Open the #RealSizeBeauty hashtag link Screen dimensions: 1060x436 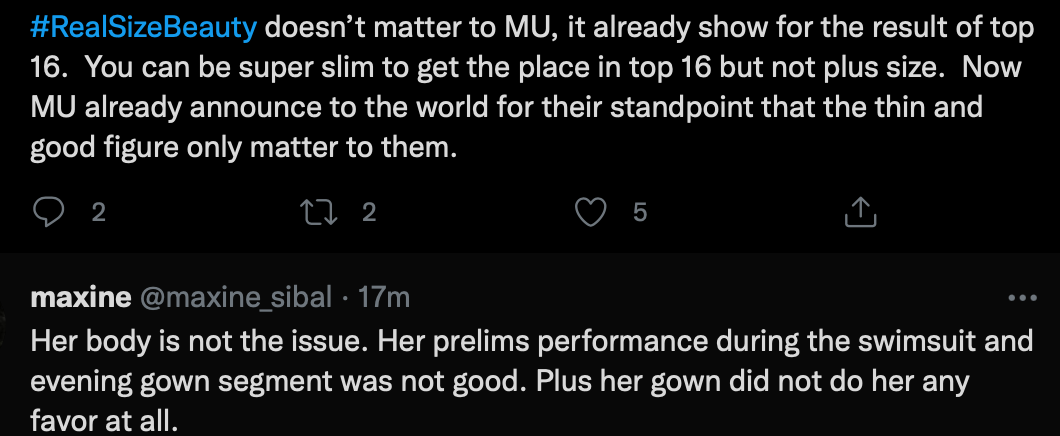145,27
